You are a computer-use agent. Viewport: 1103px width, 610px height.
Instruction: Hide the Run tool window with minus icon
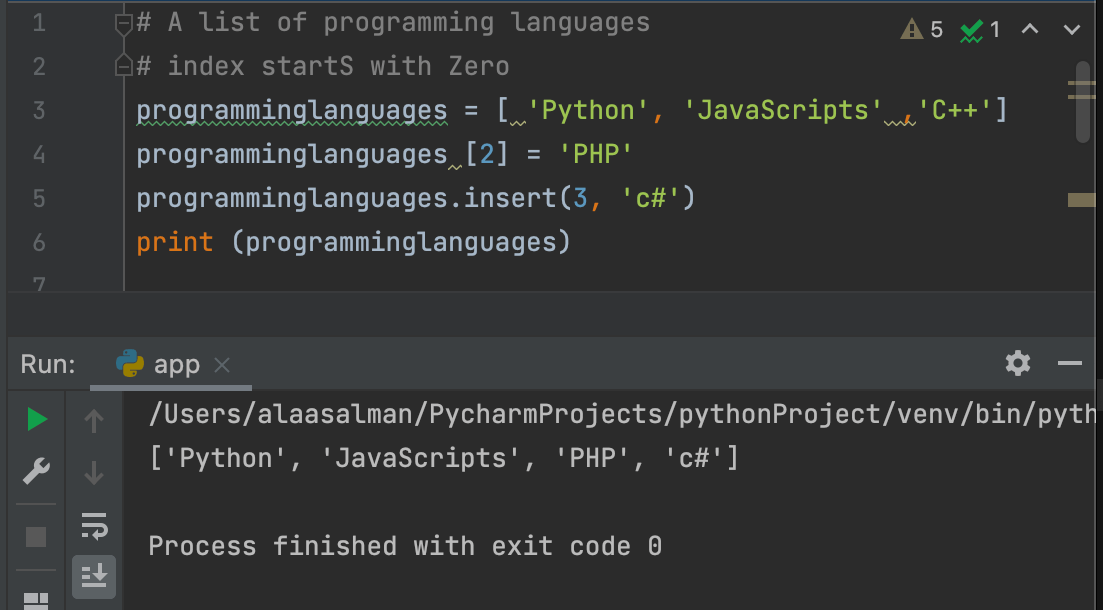point(1069,363)
